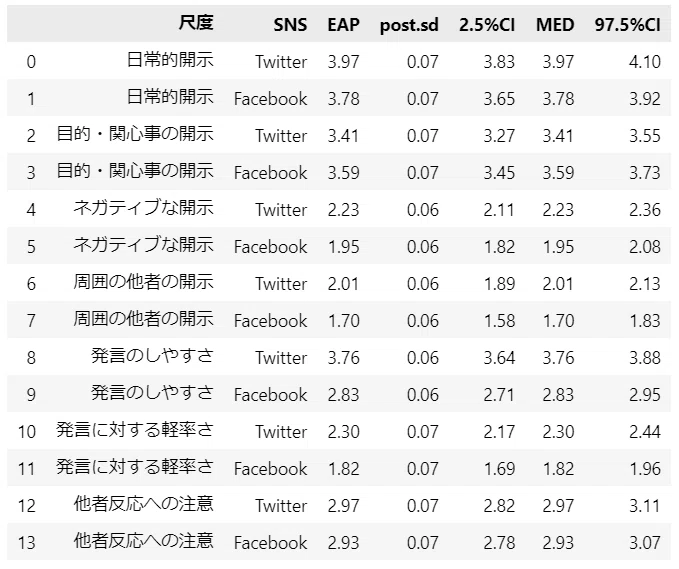This screenshot has width=679, height=569.
Task: Click the EAP column header
Action: pos(343,25)
